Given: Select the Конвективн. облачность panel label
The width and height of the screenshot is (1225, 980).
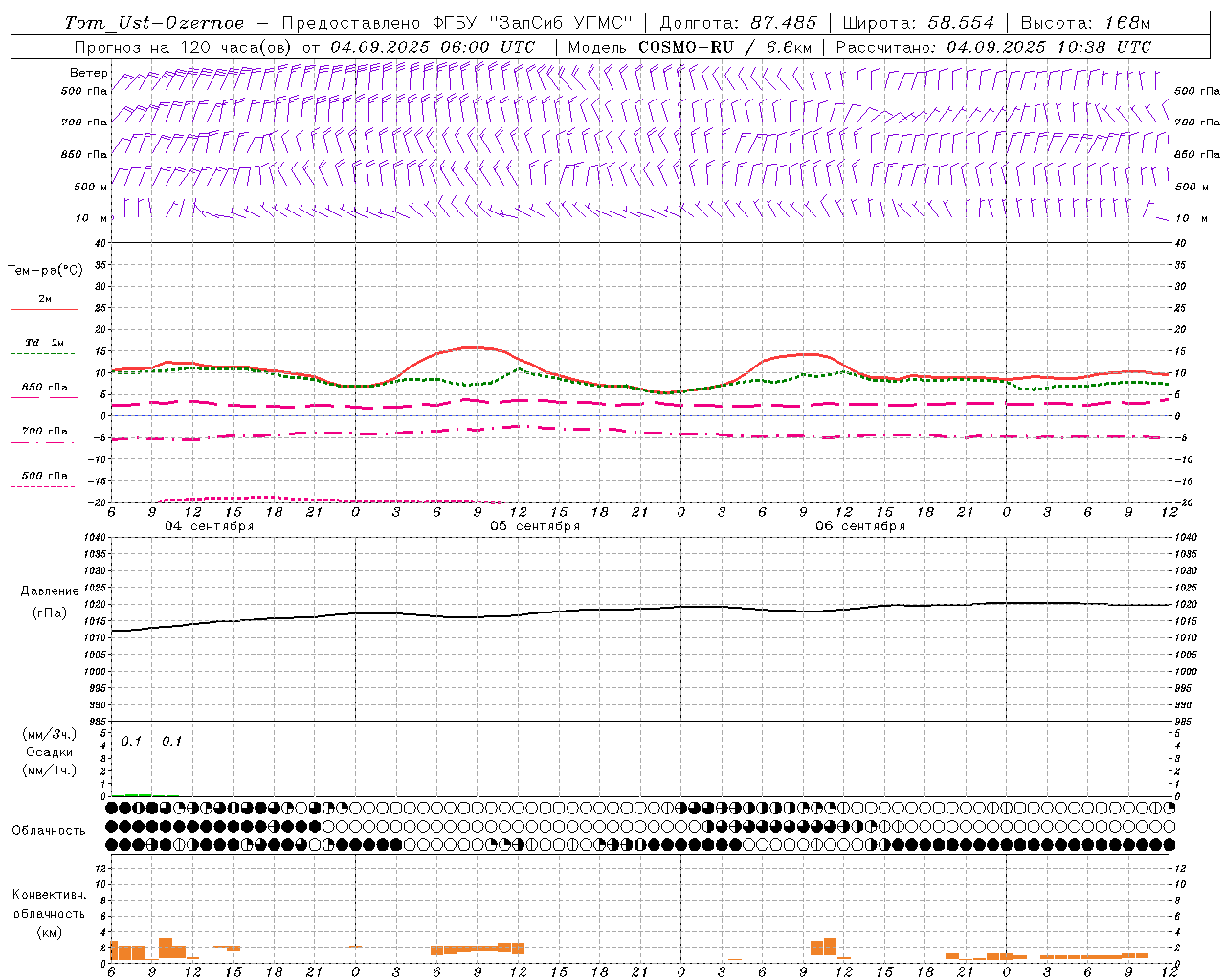Looking at the screenshot, I should tap(49, 904).
